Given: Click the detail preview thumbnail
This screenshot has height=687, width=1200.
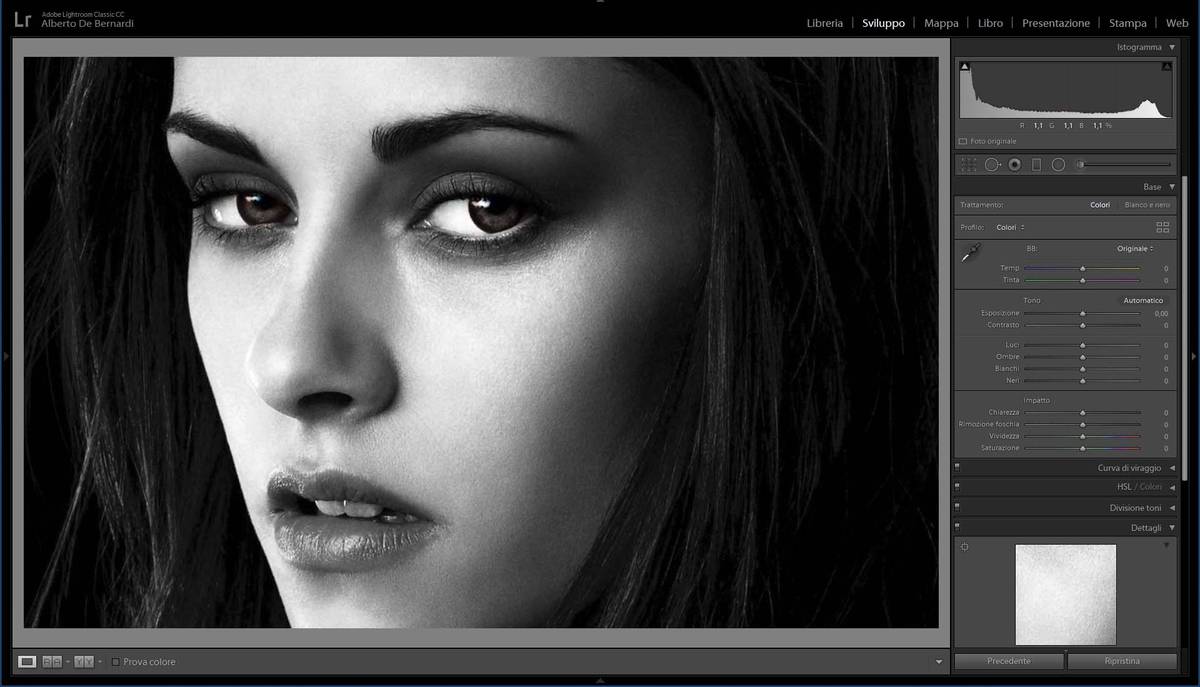Looking at the screenshot, I should point(1065,594).
